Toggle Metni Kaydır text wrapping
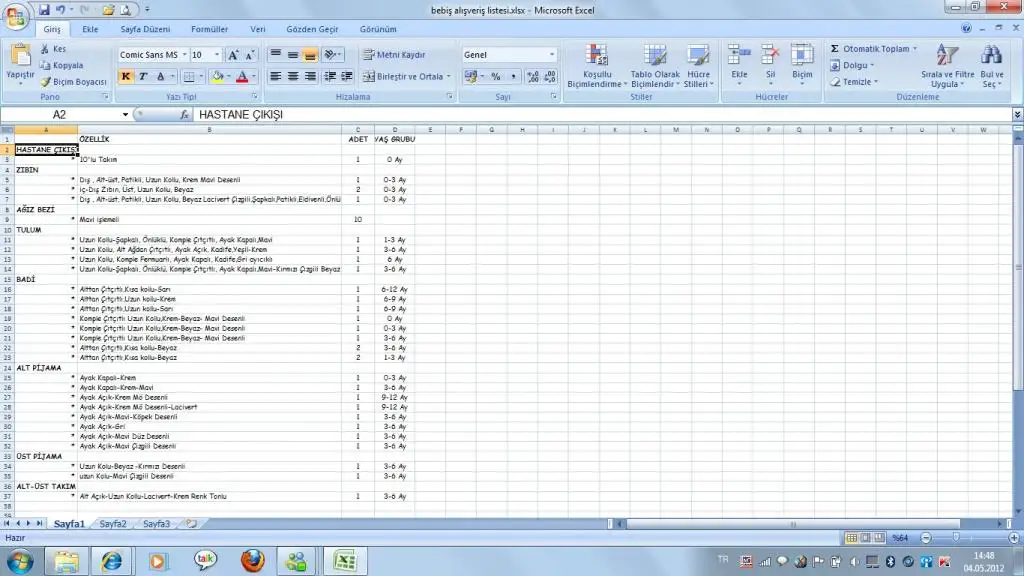The image size is (1024, 576). (x=394, y=55)
